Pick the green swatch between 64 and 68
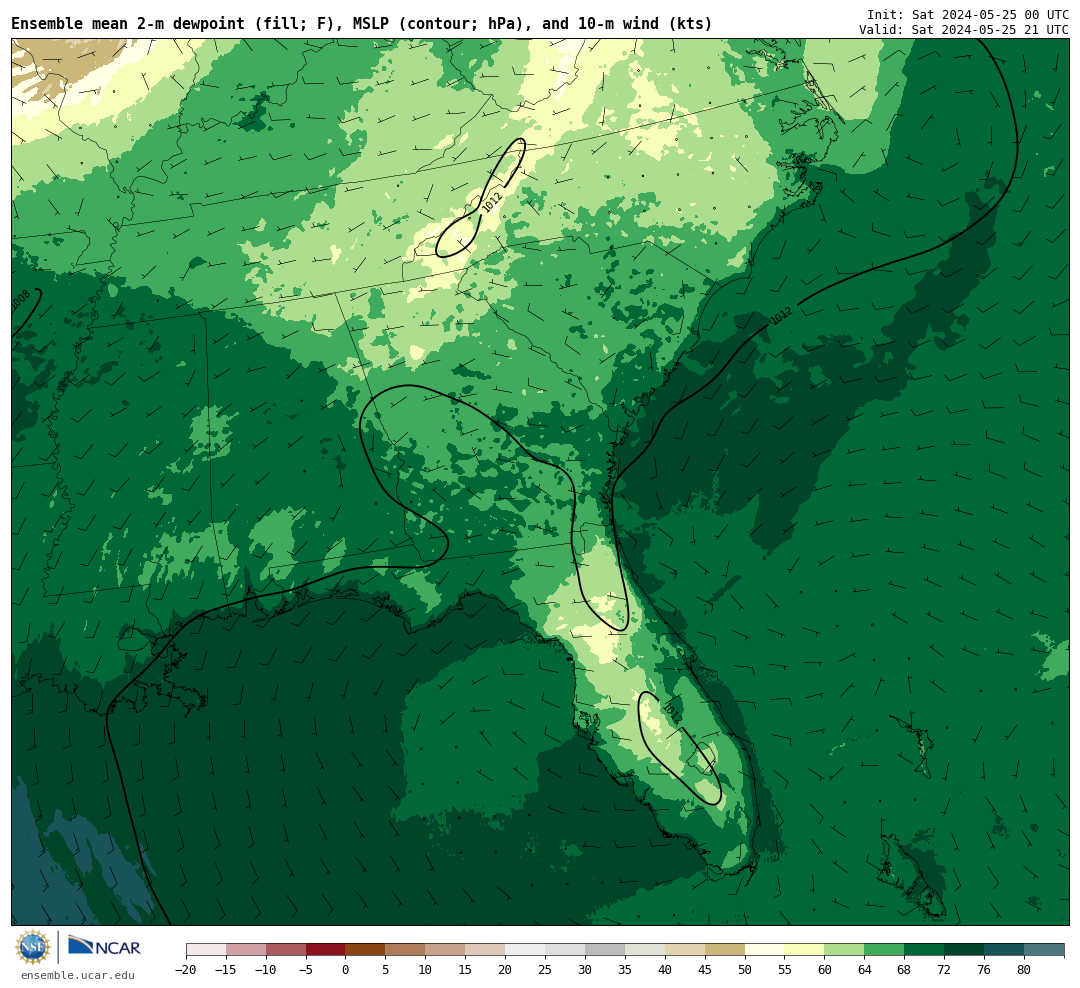1080x988 pixels. (885, 950)
